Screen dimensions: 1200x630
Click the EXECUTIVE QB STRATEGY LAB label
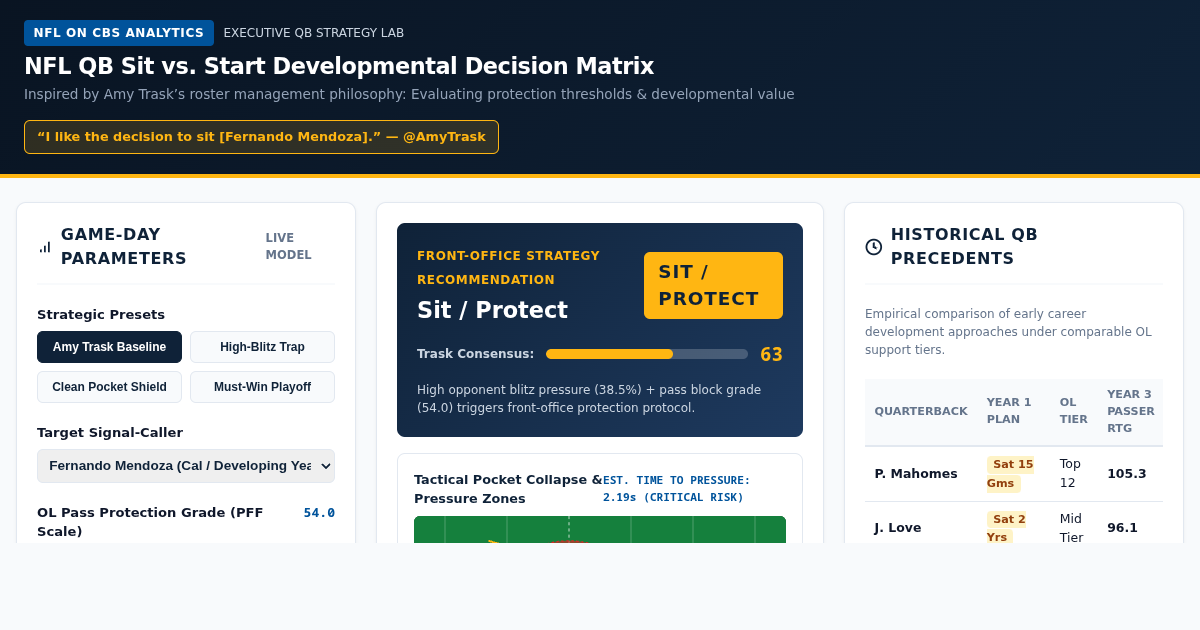pyautogui.click(x=314, y=33)
